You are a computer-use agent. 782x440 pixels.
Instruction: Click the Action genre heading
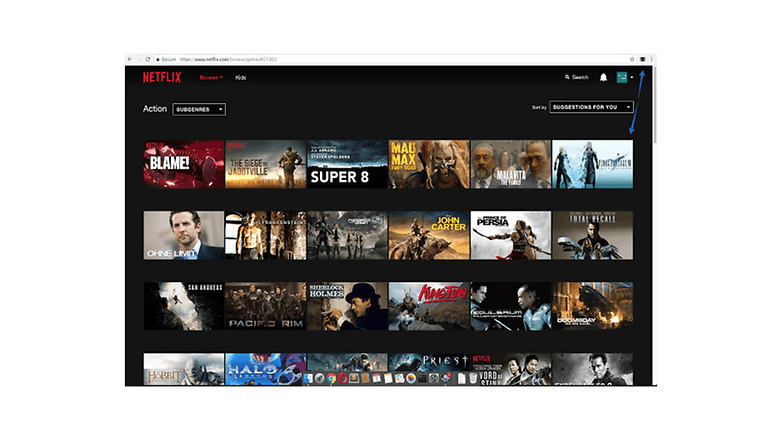[x=155, y=109]
